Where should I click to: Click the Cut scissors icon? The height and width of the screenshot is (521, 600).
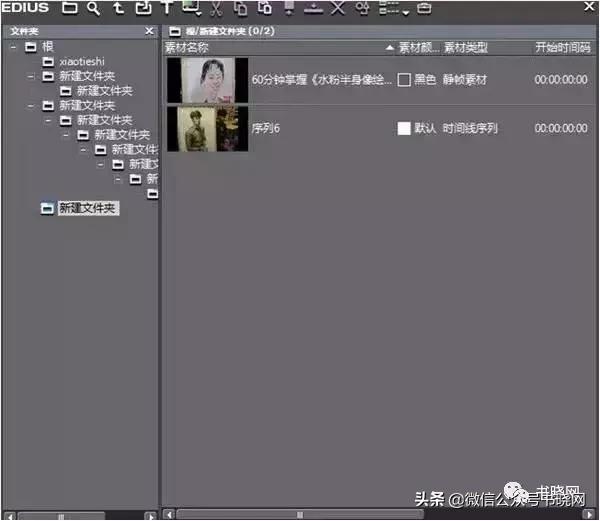215,9
